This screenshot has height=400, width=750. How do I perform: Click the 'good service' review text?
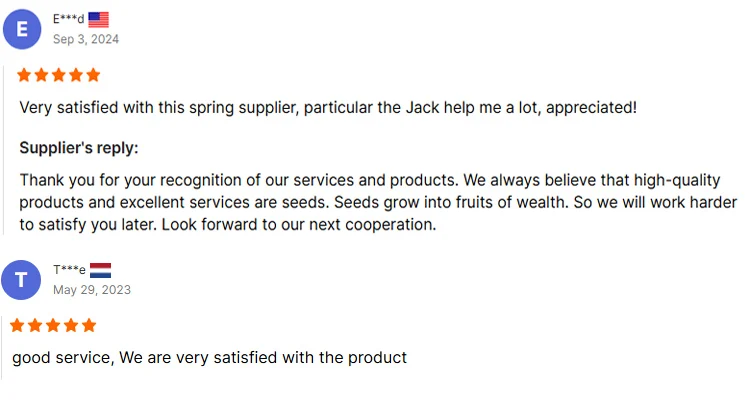(x=209, y=357)
